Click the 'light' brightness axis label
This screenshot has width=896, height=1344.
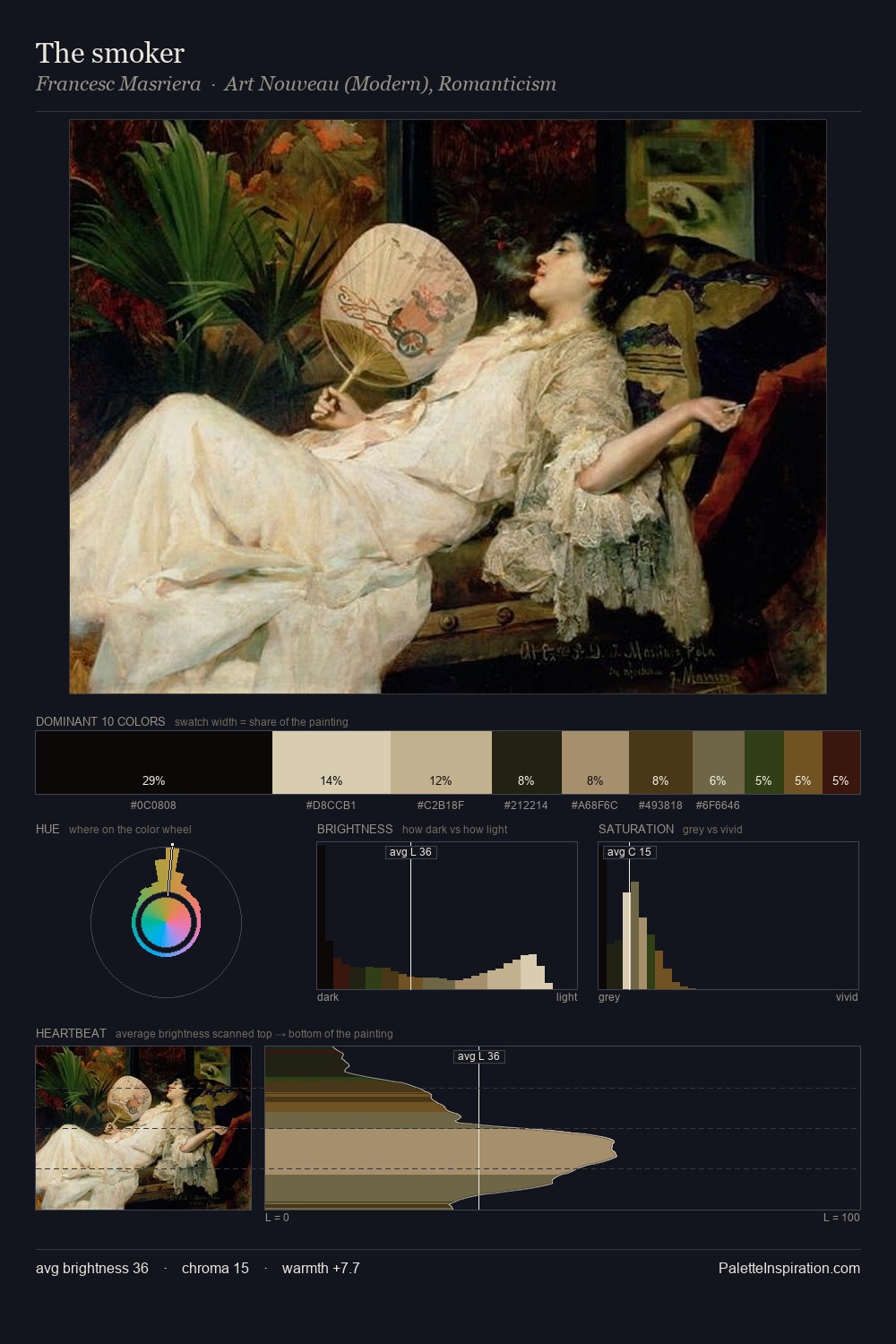(566, 997)
